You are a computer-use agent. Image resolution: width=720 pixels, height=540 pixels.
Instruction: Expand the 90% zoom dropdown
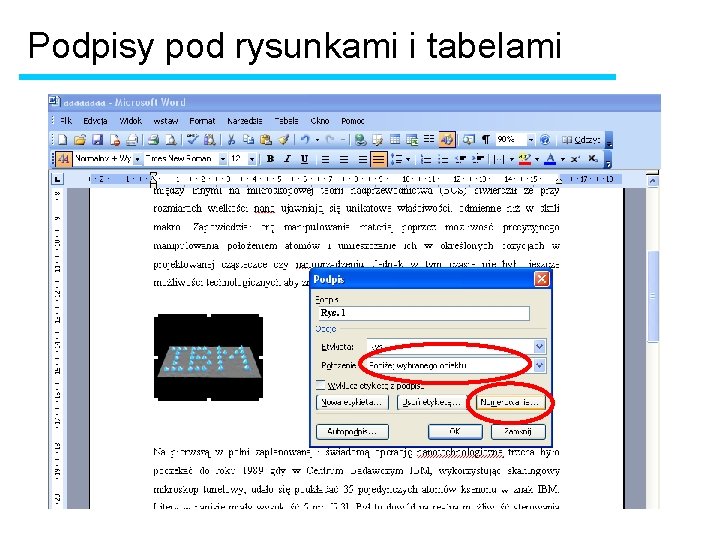tap(530, 140)
